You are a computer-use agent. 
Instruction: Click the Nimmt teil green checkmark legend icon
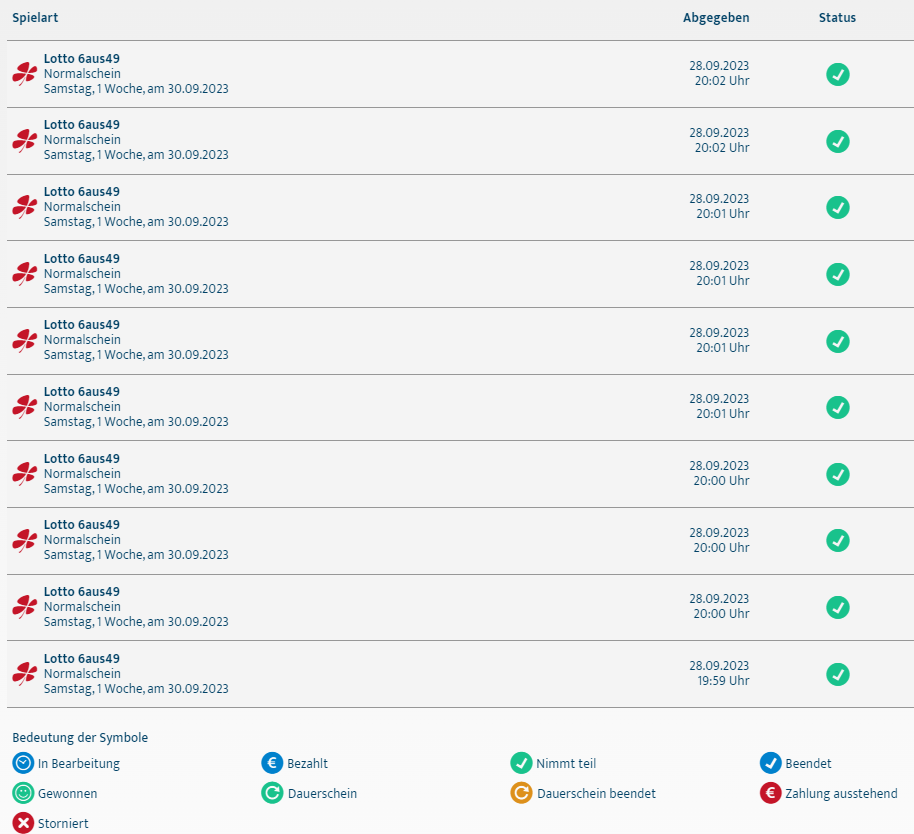click(521, 763)
